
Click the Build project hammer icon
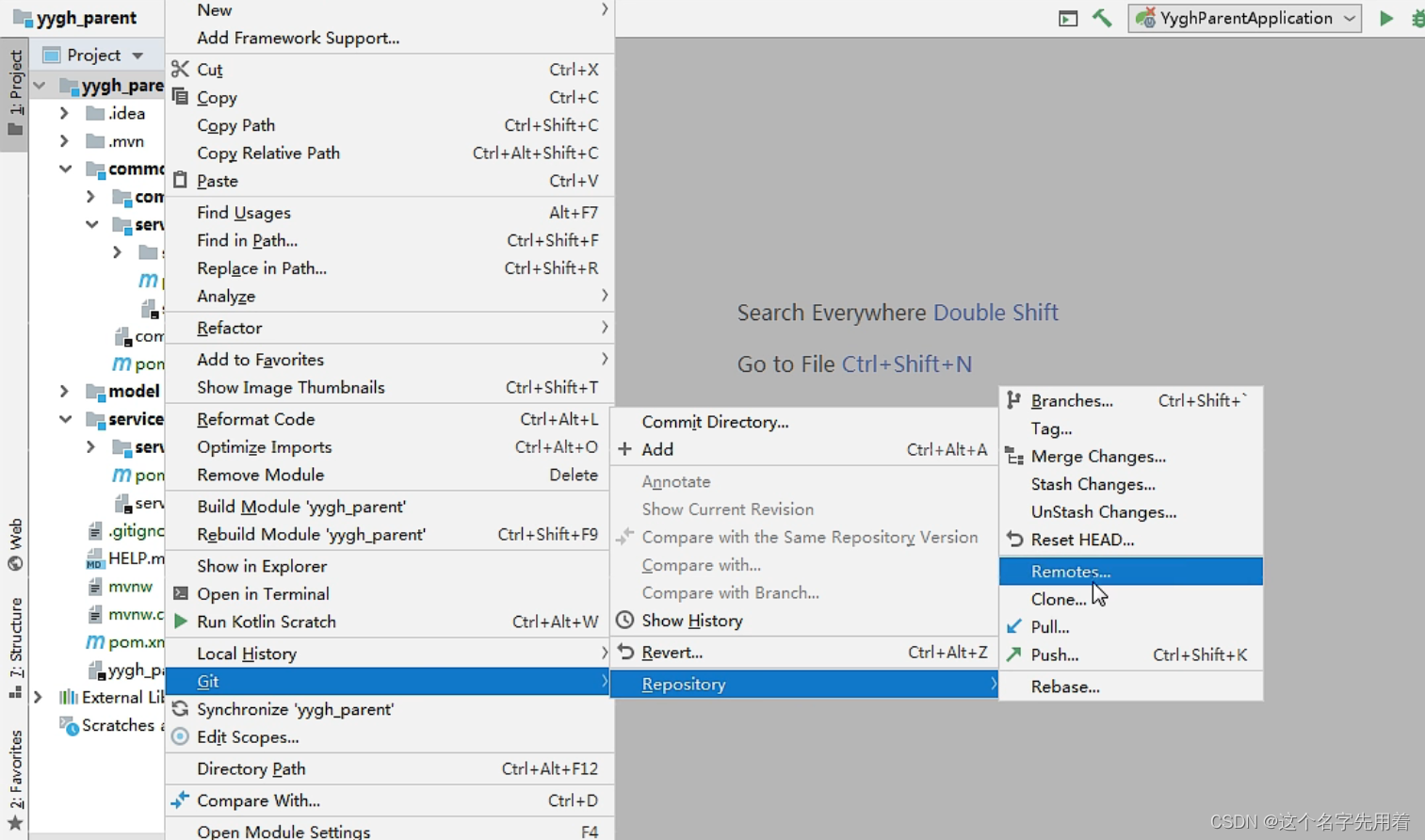coord(1102,18)
